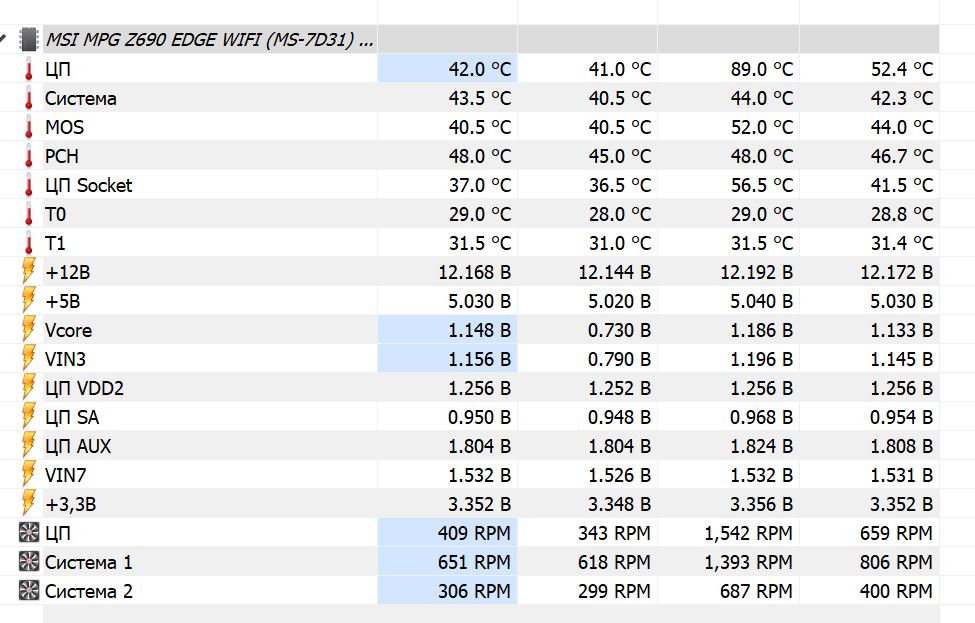Click the fan icon beside Система 2
This screenshot has height=623, width=975.
coord(29,591)
